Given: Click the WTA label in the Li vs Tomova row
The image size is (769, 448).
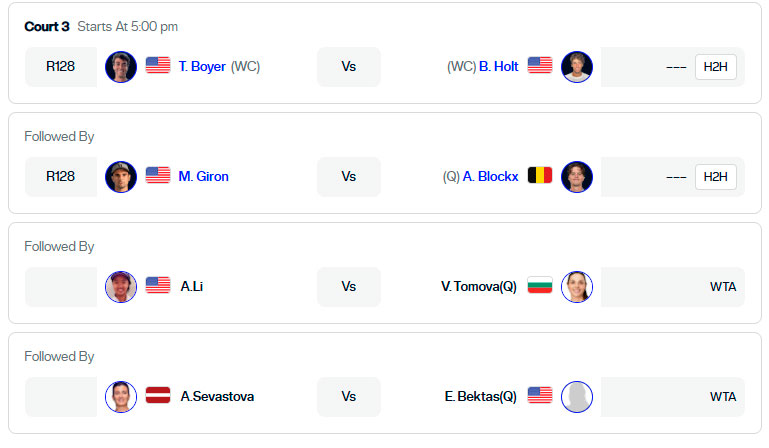Looking at the screenshot, I should tap(723, 287).
